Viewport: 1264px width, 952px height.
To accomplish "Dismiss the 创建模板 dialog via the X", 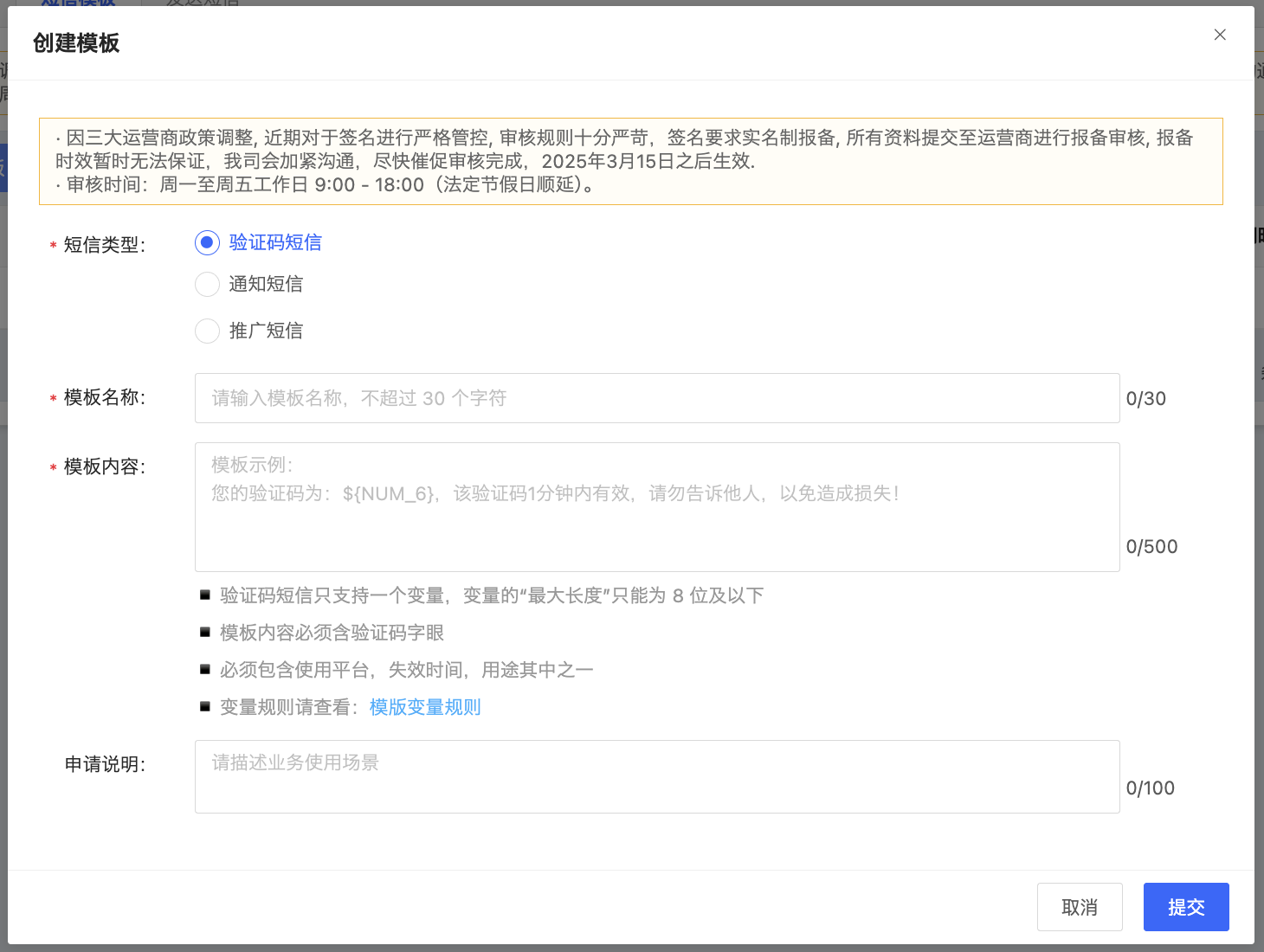I will pyautogui.click(x=1220, y=35).
